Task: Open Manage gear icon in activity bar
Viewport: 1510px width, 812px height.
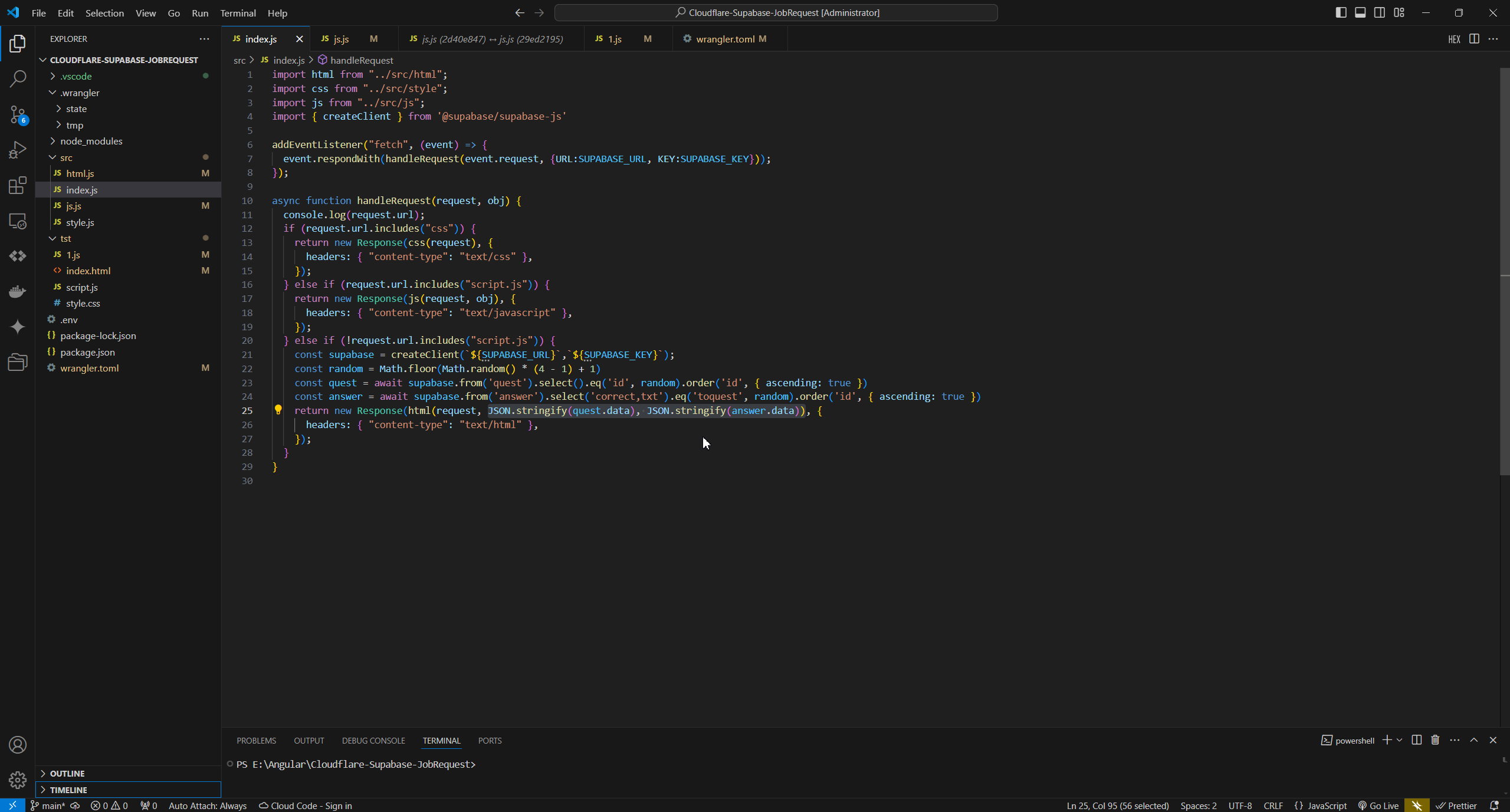Action: [x=18, y=780]
